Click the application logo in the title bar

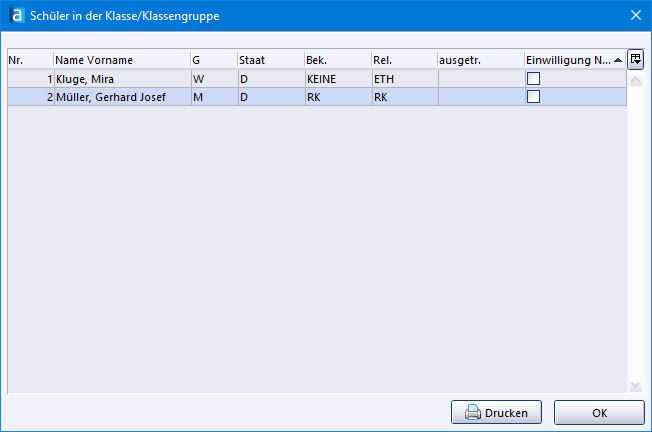[x=15, y=15]
